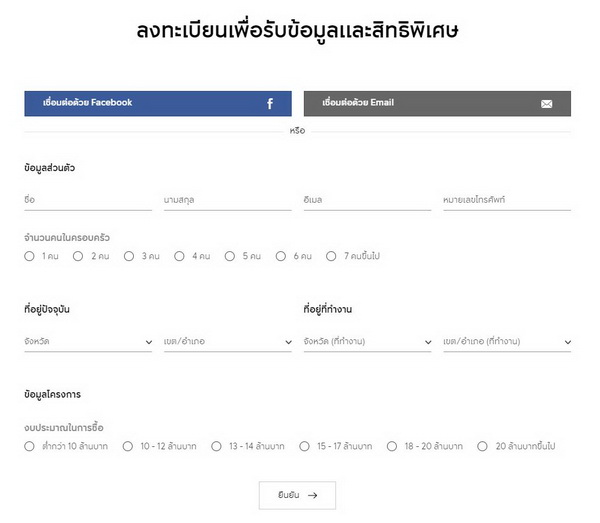Screen dimensions: 600x523
Task: Select the 4 คน family size option
Action: (x=180, y=256)
